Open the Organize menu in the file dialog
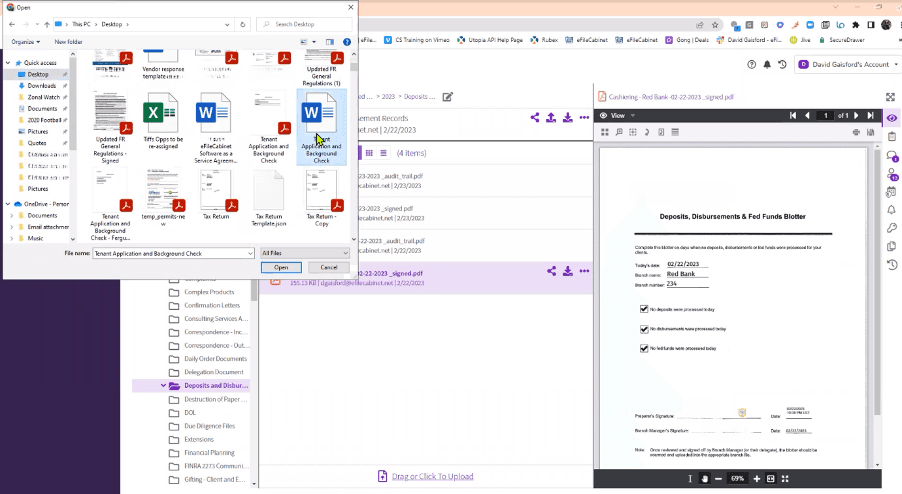The width and height of the screenshot is (902, 494). [25, 42]
